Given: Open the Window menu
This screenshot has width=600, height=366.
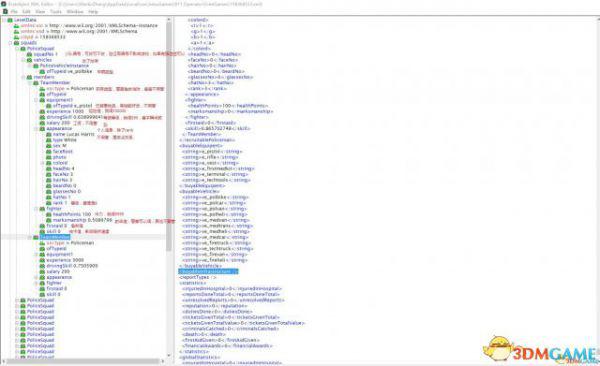Looking at the screenshot, I should pyautogui.click(x=75, y=12).
